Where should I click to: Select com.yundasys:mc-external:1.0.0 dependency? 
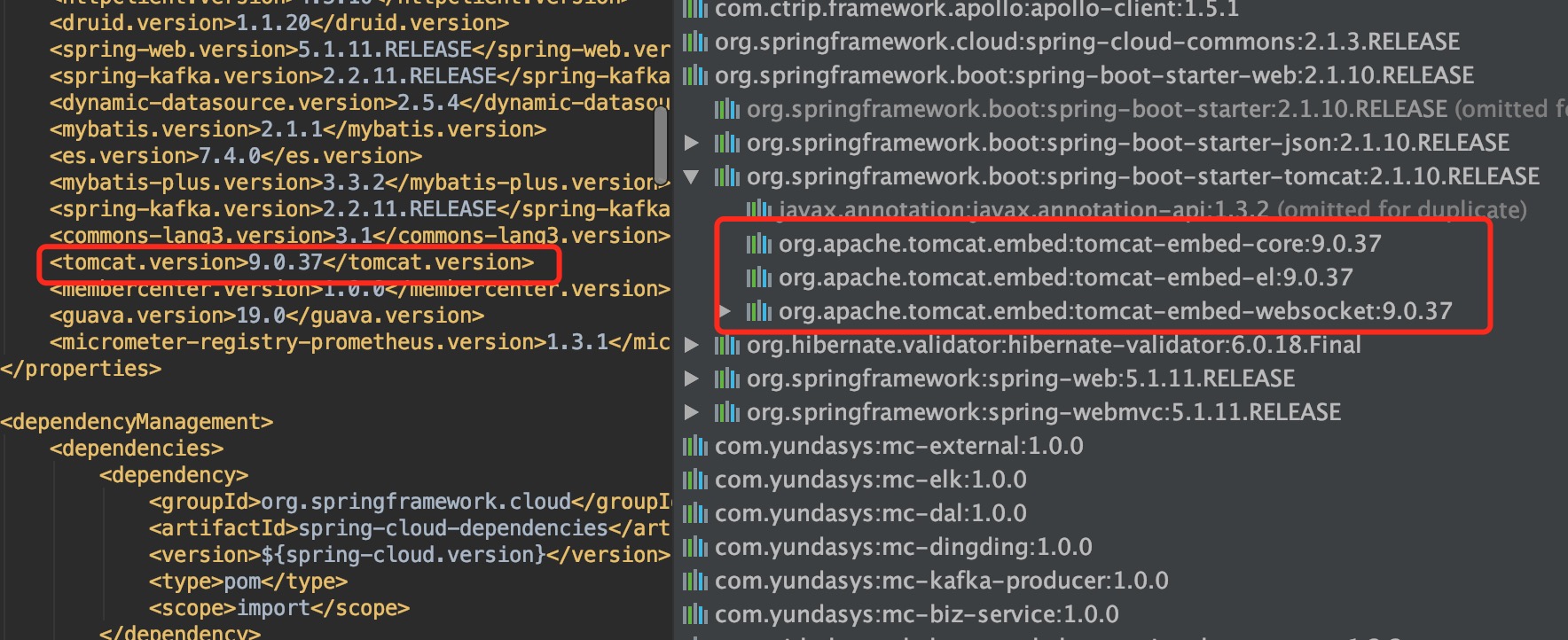pyautogui.click(x=899, y=446)
